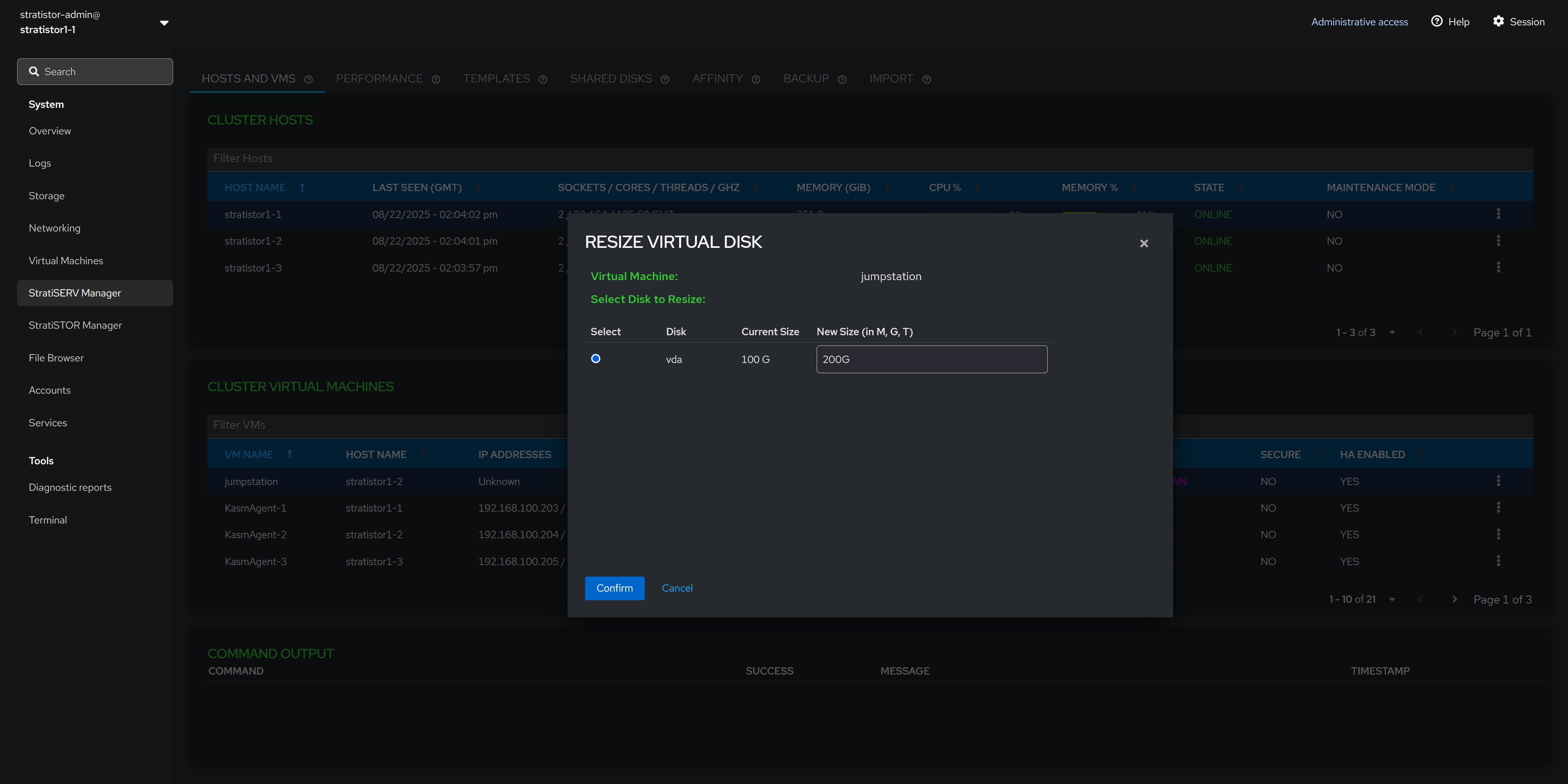The image size is (1568, 784).
Task: Click Administrative access link
Action: 1359,22
